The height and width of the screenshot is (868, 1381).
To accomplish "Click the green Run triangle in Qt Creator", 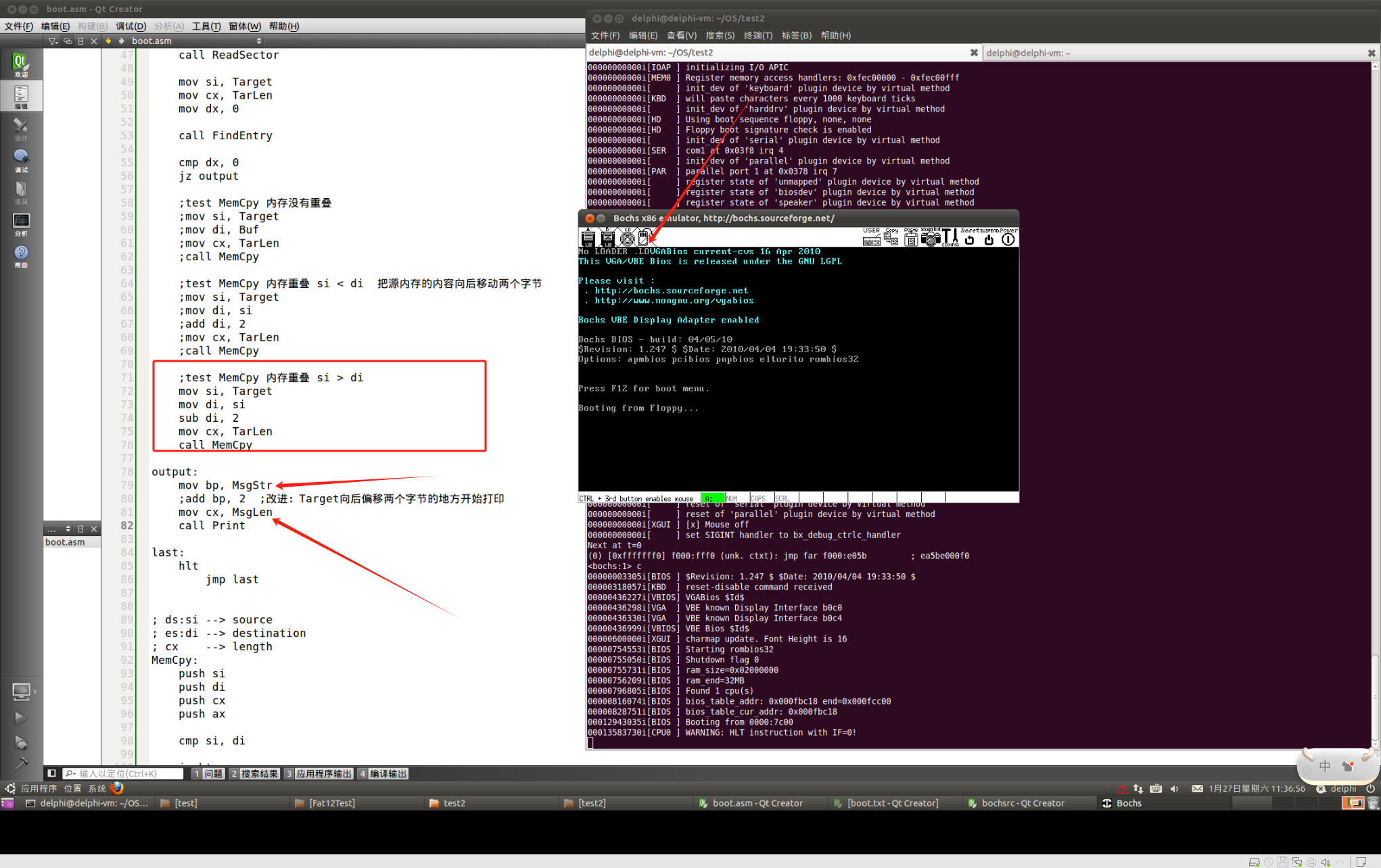I will 20,718.
